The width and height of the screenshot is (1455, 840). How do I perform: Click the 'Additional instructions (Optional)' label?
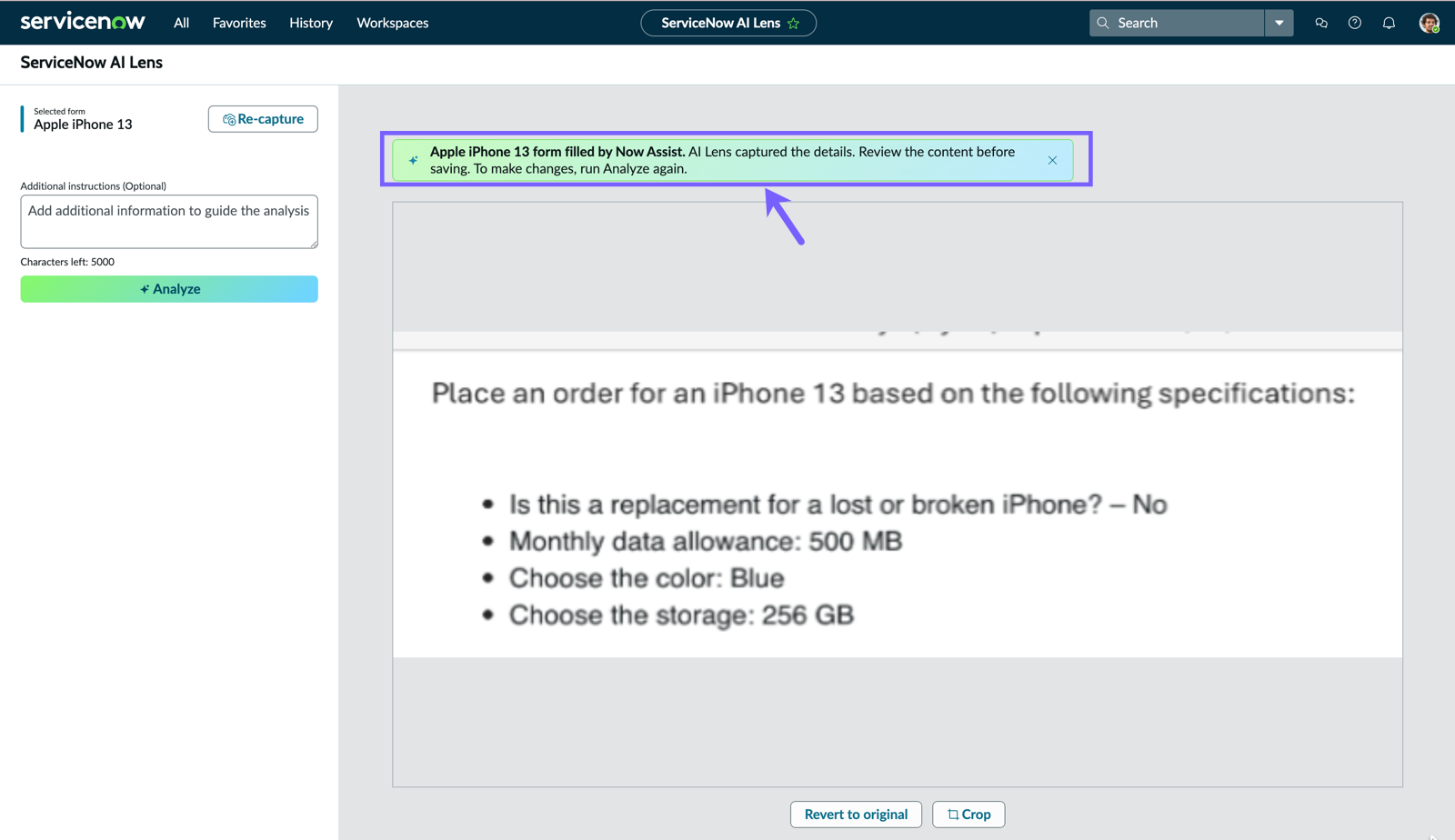[x=94, y=186]
